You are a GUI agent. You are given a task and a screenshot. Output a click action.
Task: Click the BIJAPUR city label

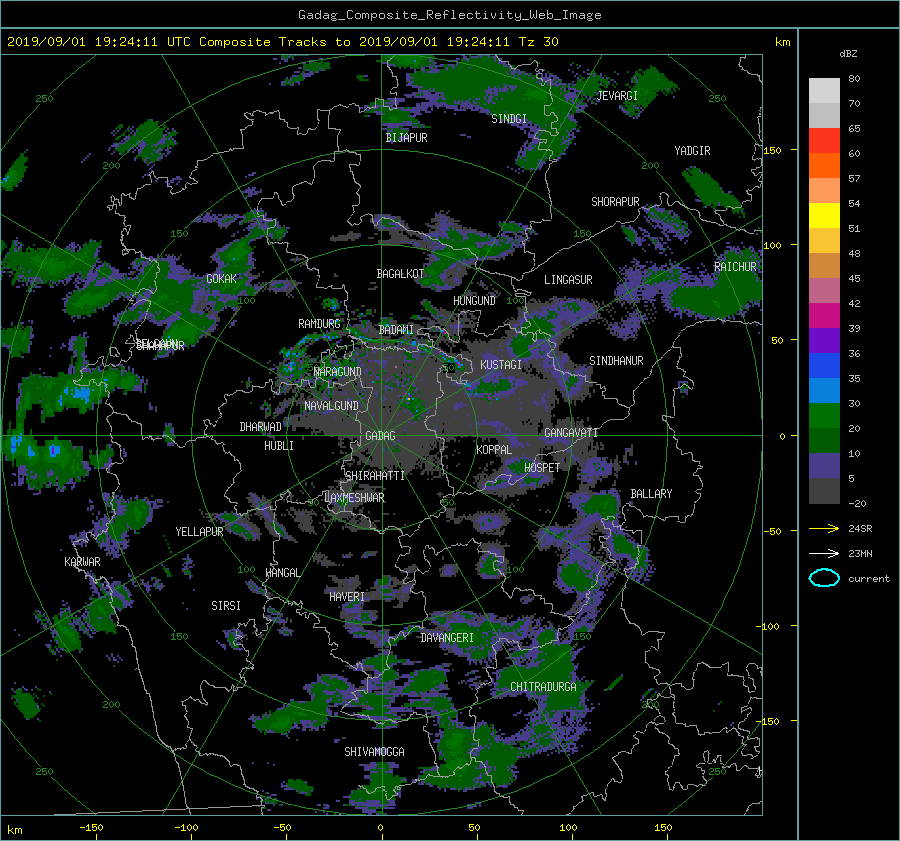point(406,138)
